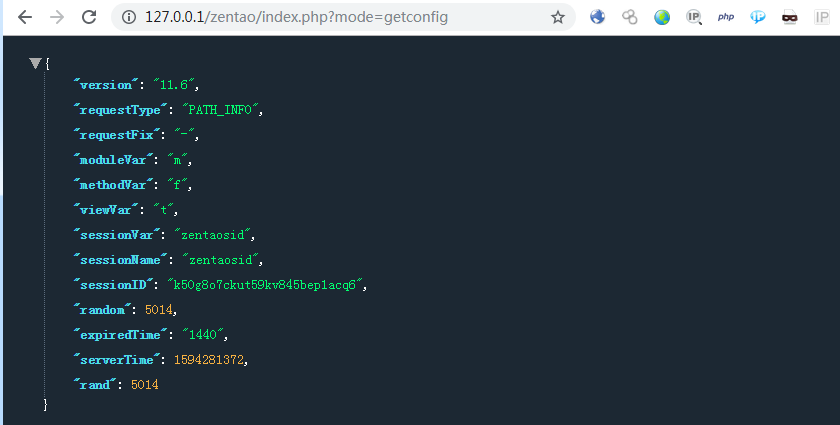This screenshot has height=425, width=840.
Task: Open the php extension icon
Action: tap(726, 17)
